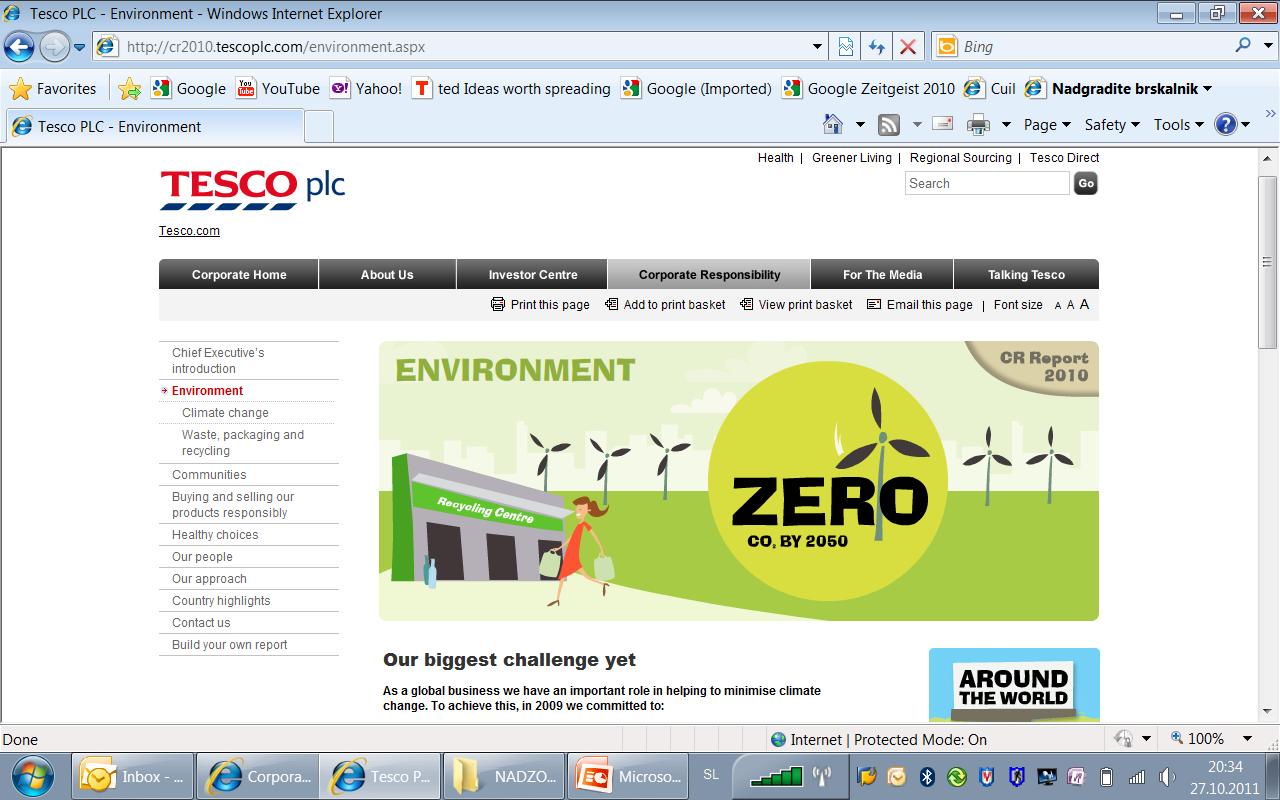Click the system tray volume speaker icon
This screenshot has width=1280, height=800.
pyautogui.click(x=1166, y=777)
